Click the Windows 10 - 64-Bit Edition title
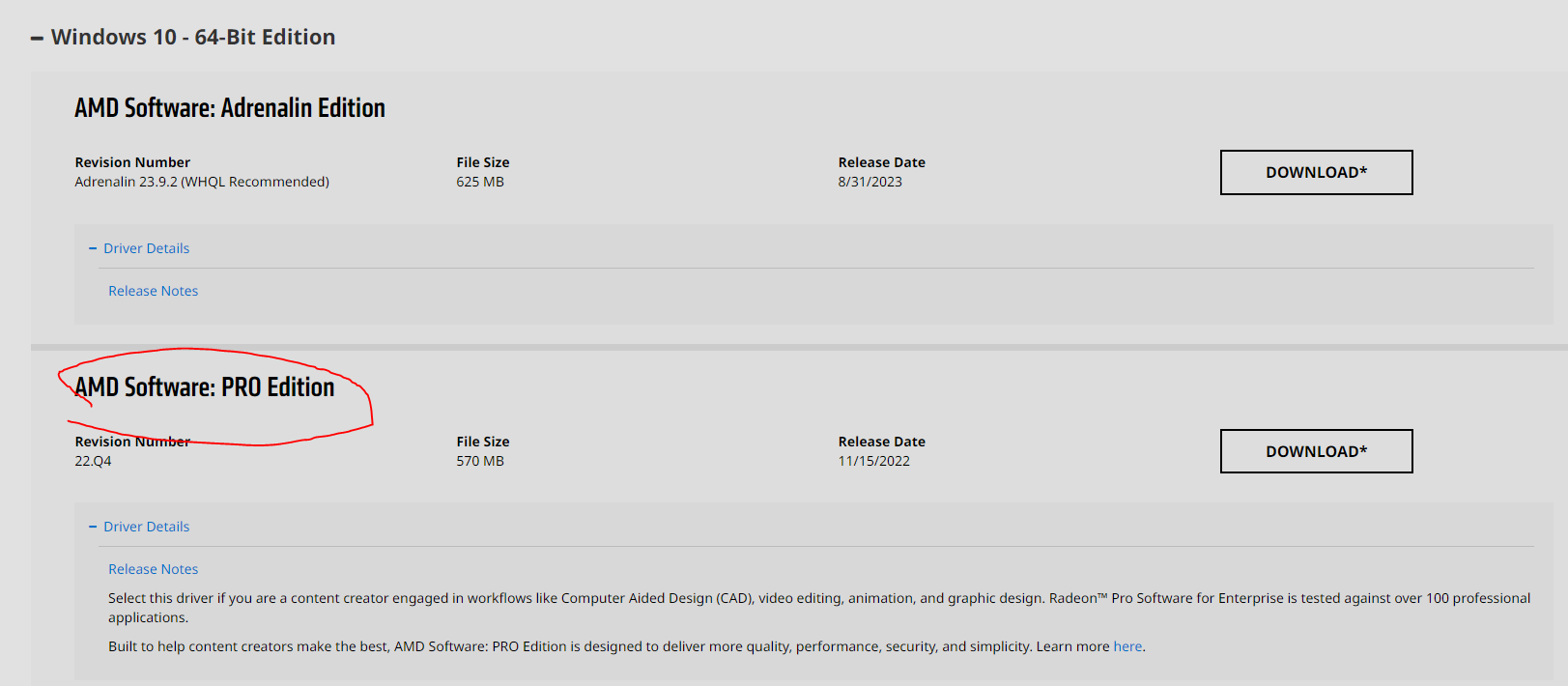Viewport: 1568px width, 686px height. (193, 37)
